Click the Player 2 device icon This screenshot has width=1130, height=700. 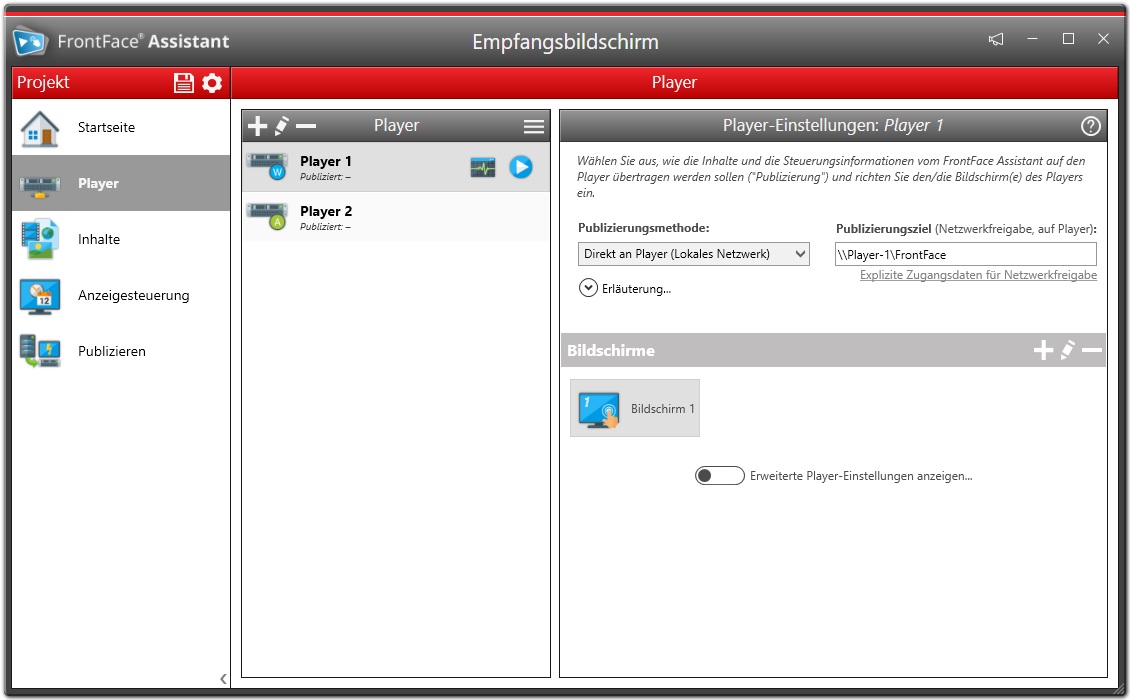pyautogui.click(x=267, y=216)
